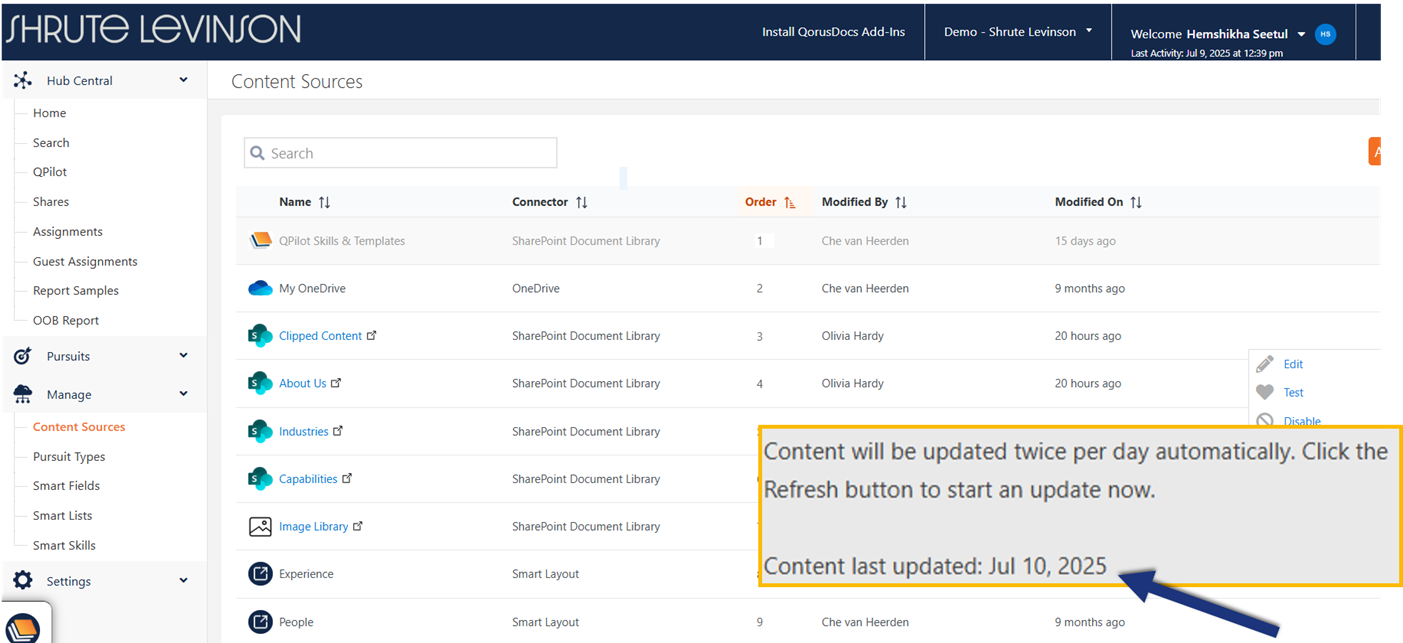Collapse the Hub Central section
The image size is (1403, 643).
(183, 80)
